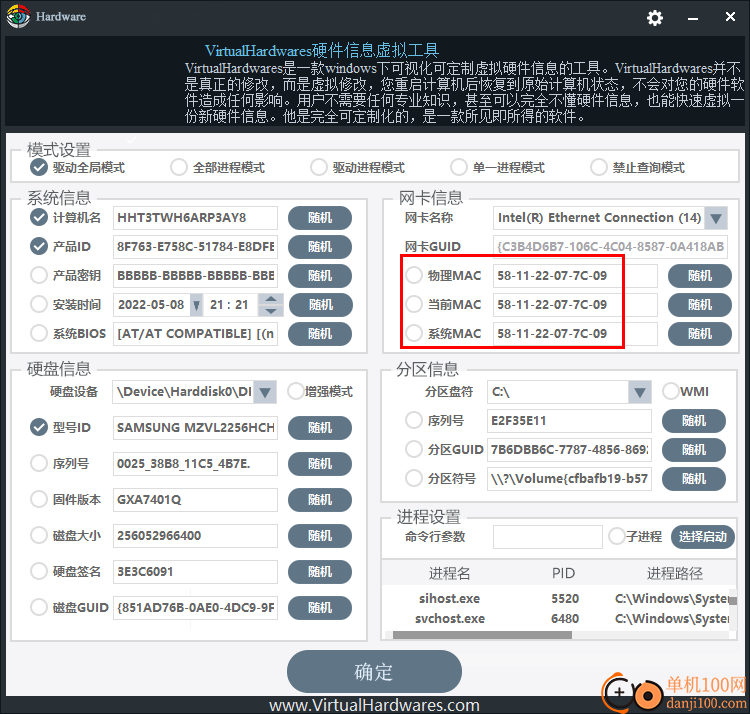Viewport: 750px width, 714px height.
Task: Randomize the hard disk 固件版本
Action: 320,500
